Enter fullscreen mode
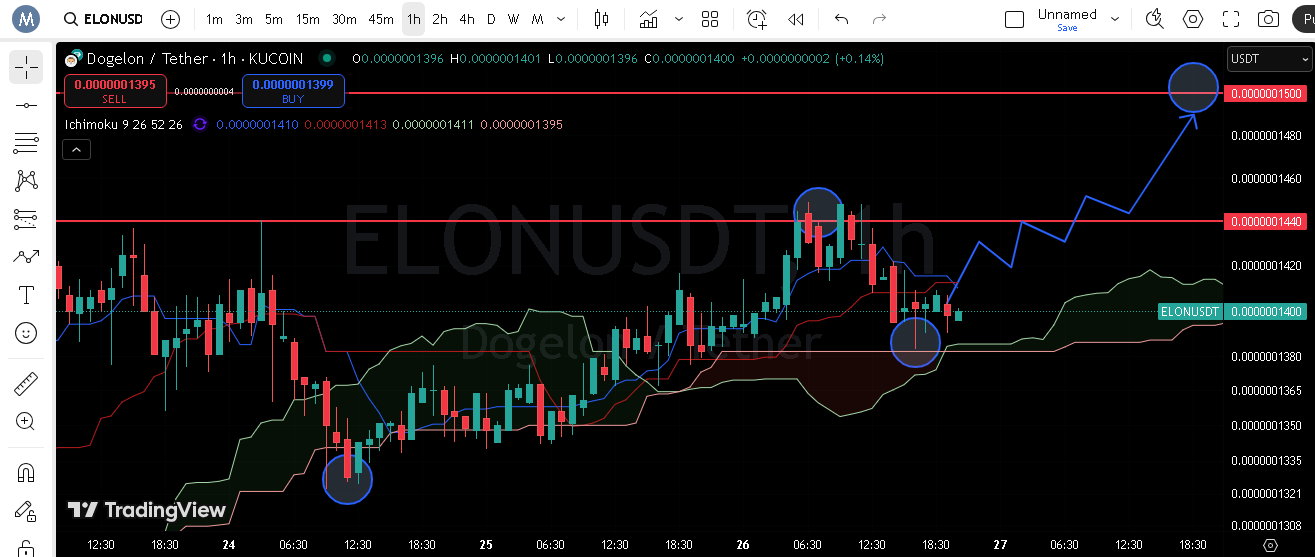Screen dimensions: 1315x557 click(1231, 19)
